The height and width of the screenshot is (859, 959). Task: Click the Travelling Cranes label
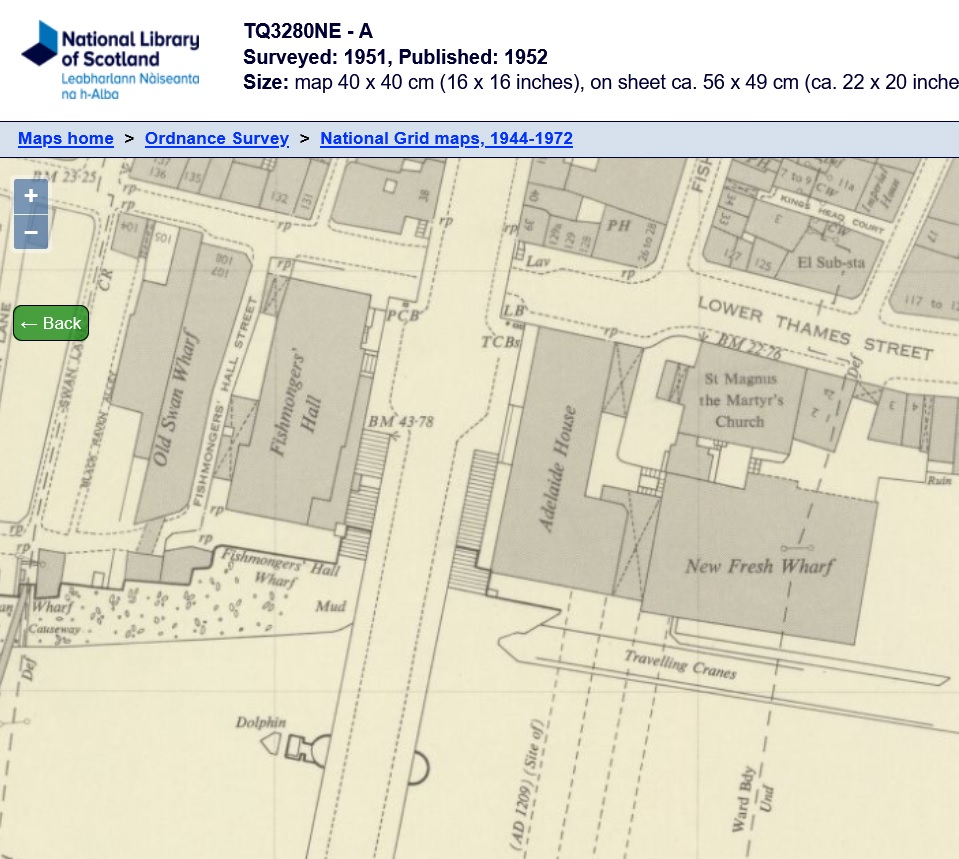tap(680, 664)
